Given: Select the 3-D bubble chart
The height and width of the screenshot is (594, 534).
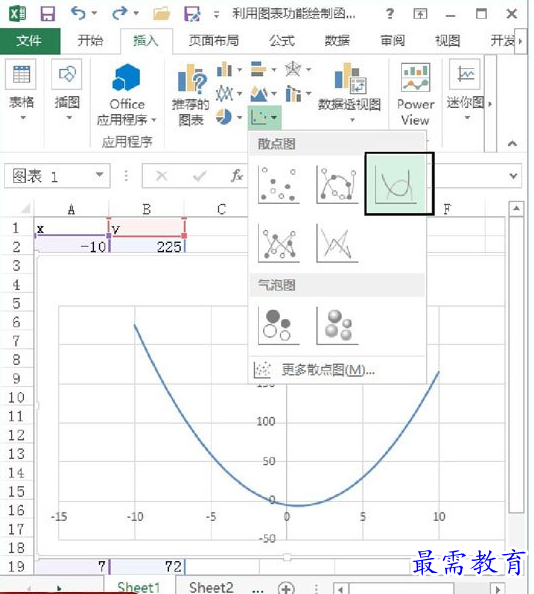Looking at the screenshot, I should (x=337, y=326).
